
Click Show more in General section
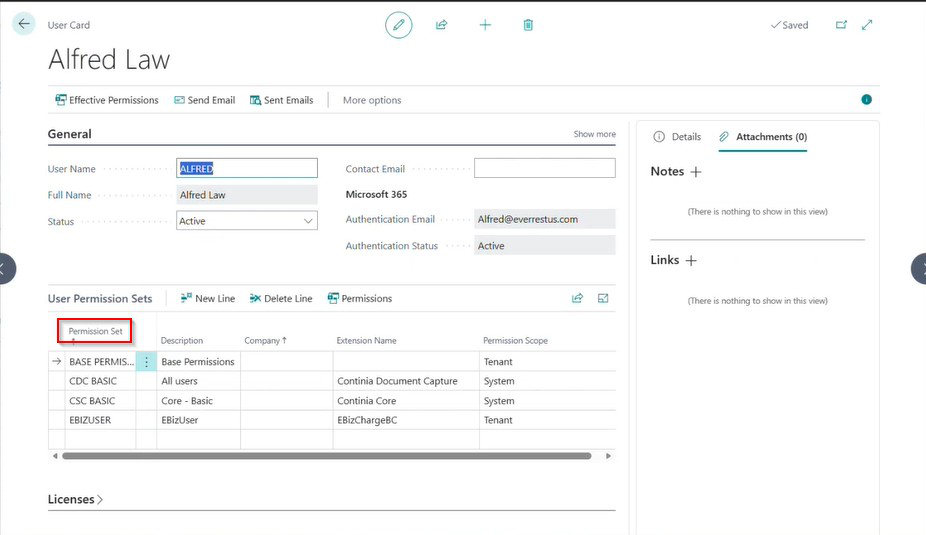pos(594,134)
